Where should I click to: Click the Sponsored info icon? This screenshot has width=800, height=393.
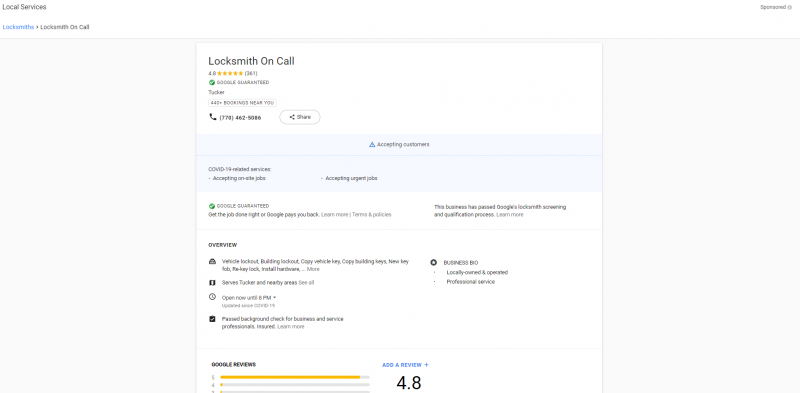[x=790, y=7]
